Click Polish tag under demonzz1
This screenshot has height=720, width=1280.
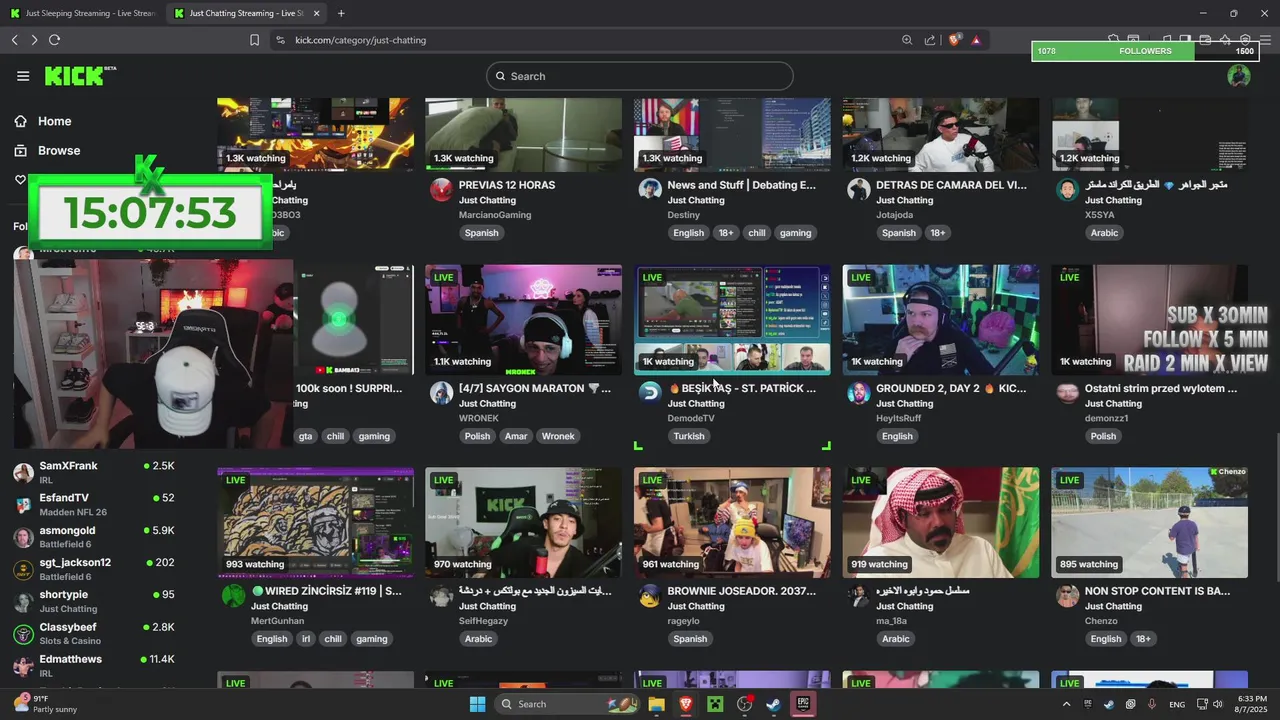click(x=1103, y=436)
